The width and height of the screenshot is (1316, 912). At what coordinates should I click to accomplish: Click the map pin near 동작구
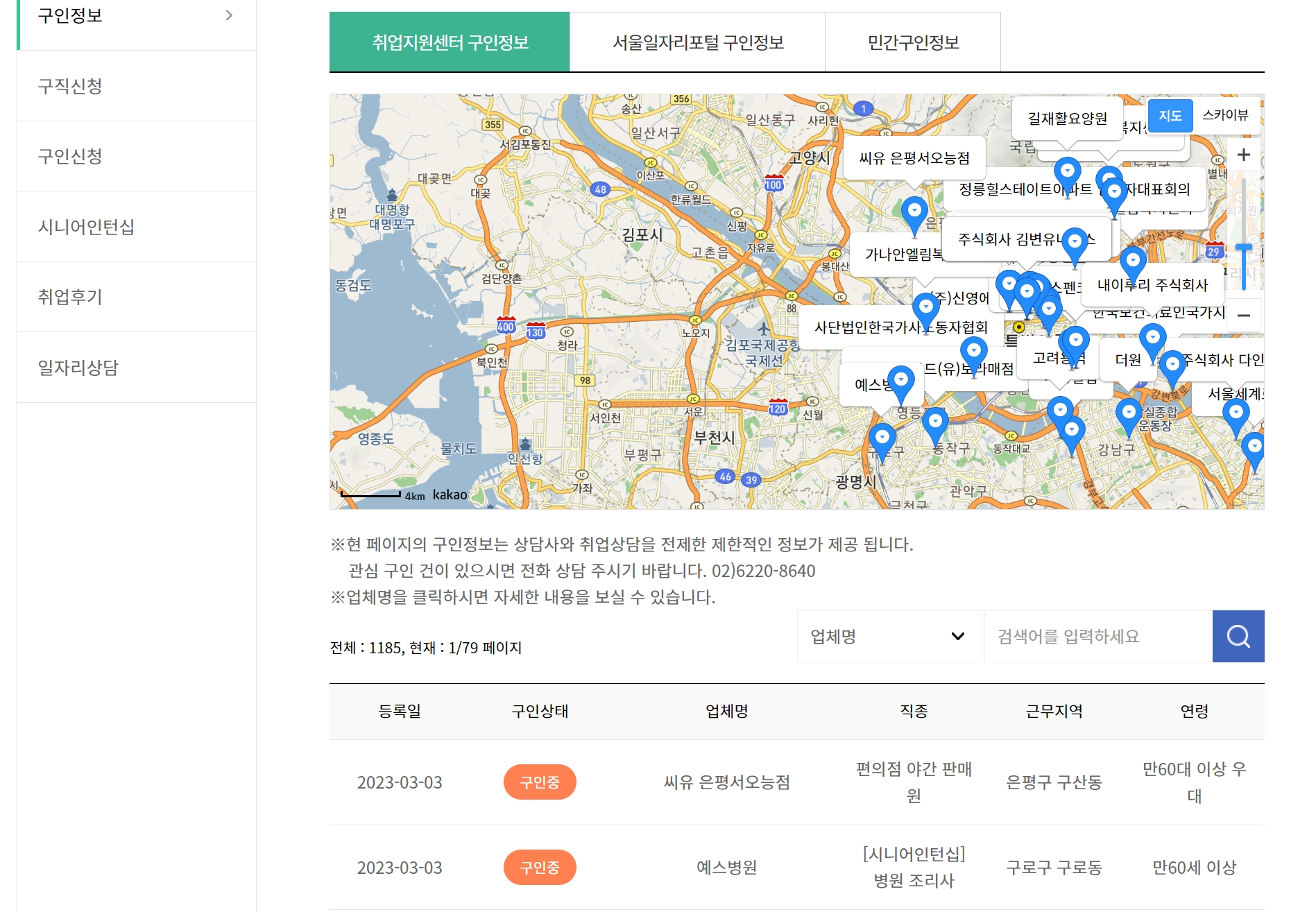935,427
